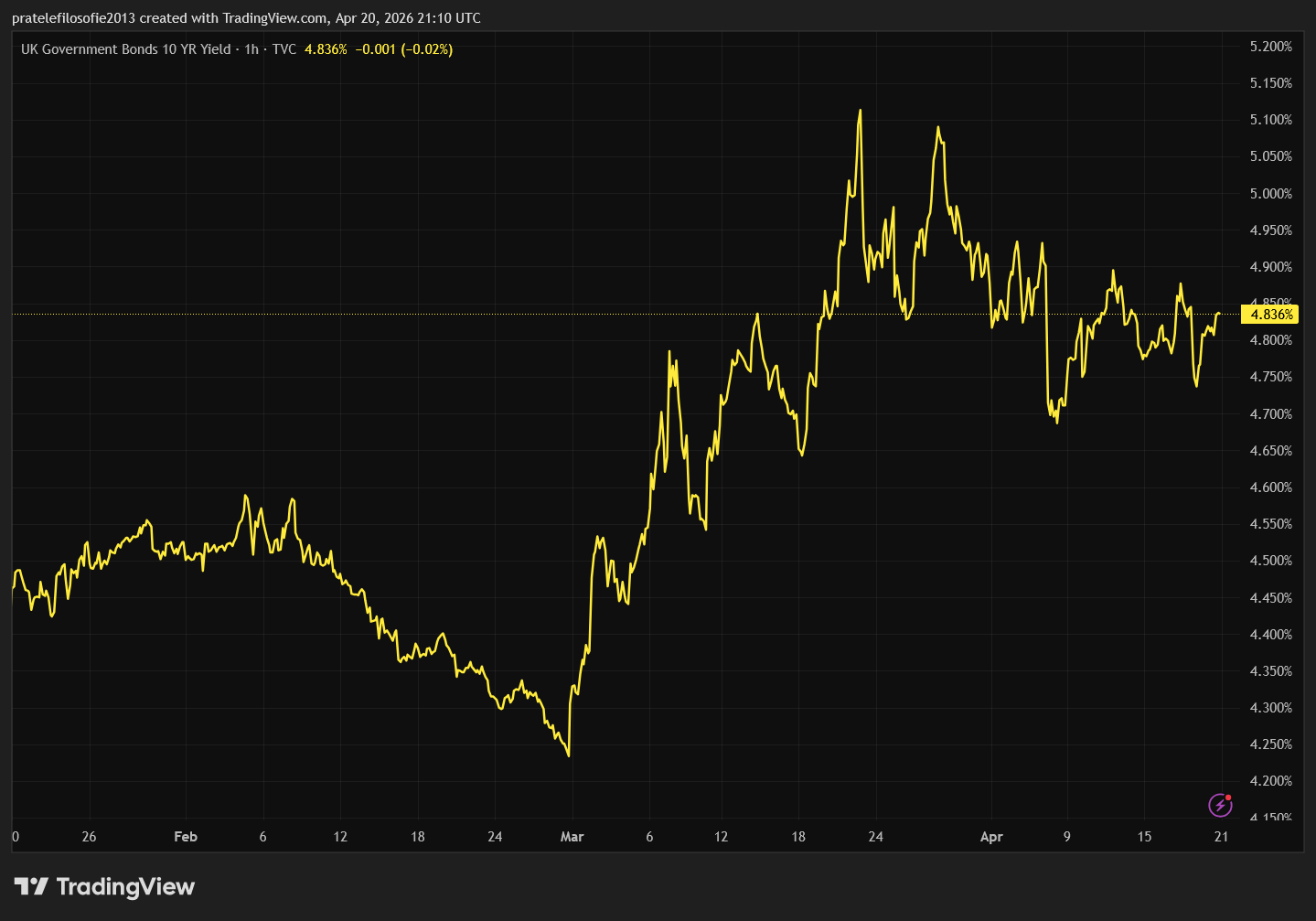The width and height of the screenshot is (1316, 921).
Task: Click the TradingView.com text in header
Action: point(274,18)
